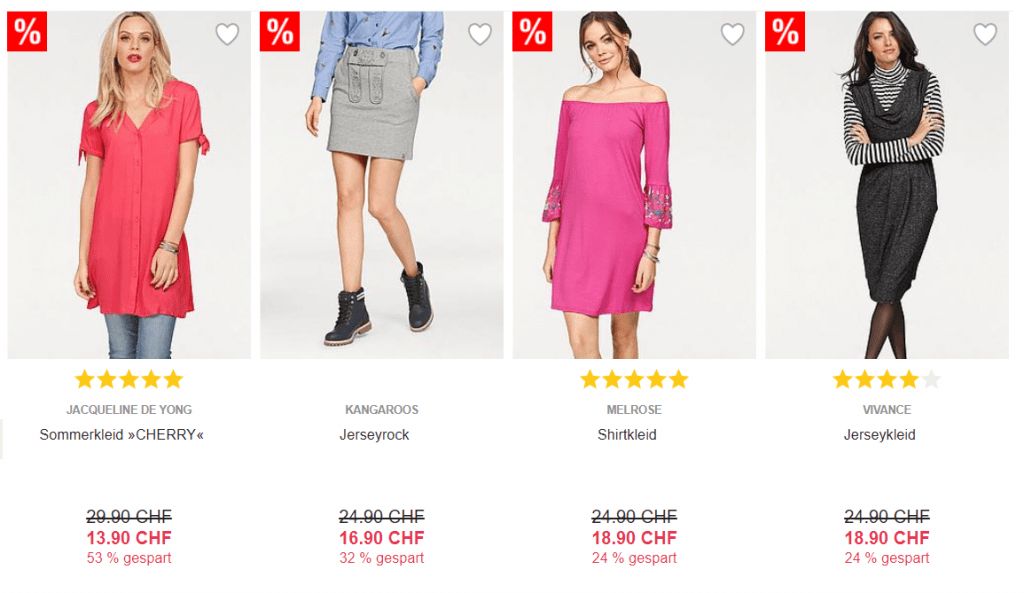Viewport: 1024px width, 593px height.
Task: Open four-star rating for Vivance Jerseykleid
Action: tap(887, 379)
